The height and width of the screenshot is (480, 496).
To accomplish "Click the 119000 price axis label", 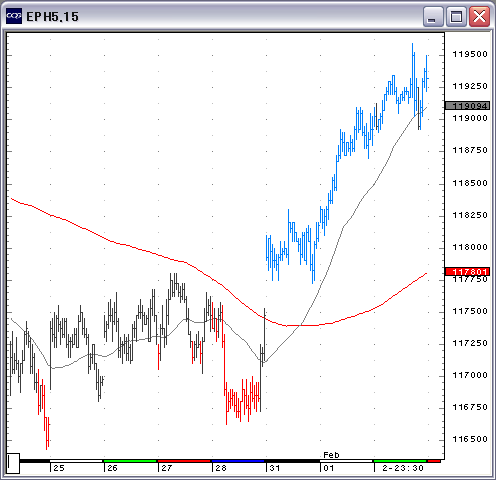I will tap(470, 118).
